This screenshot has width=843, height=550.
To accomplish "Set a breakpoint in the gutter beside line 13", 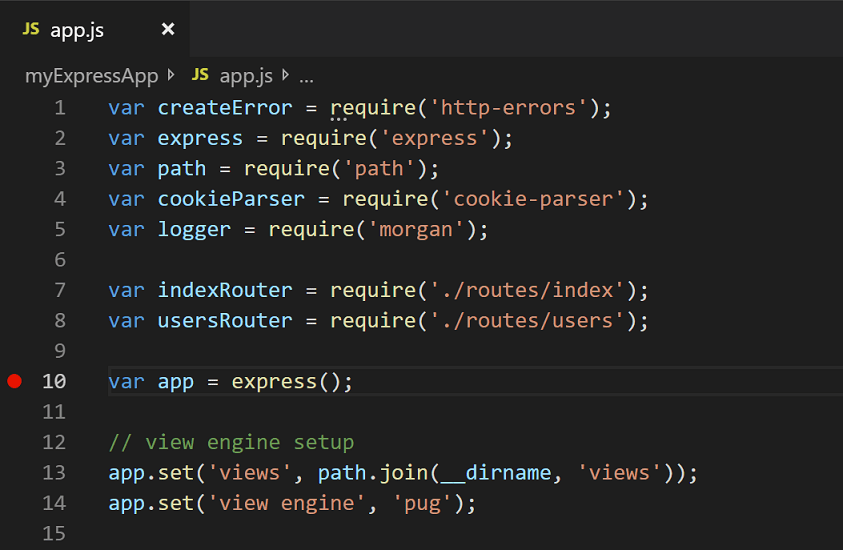I will pyautogui.click(x=14, y=473).
